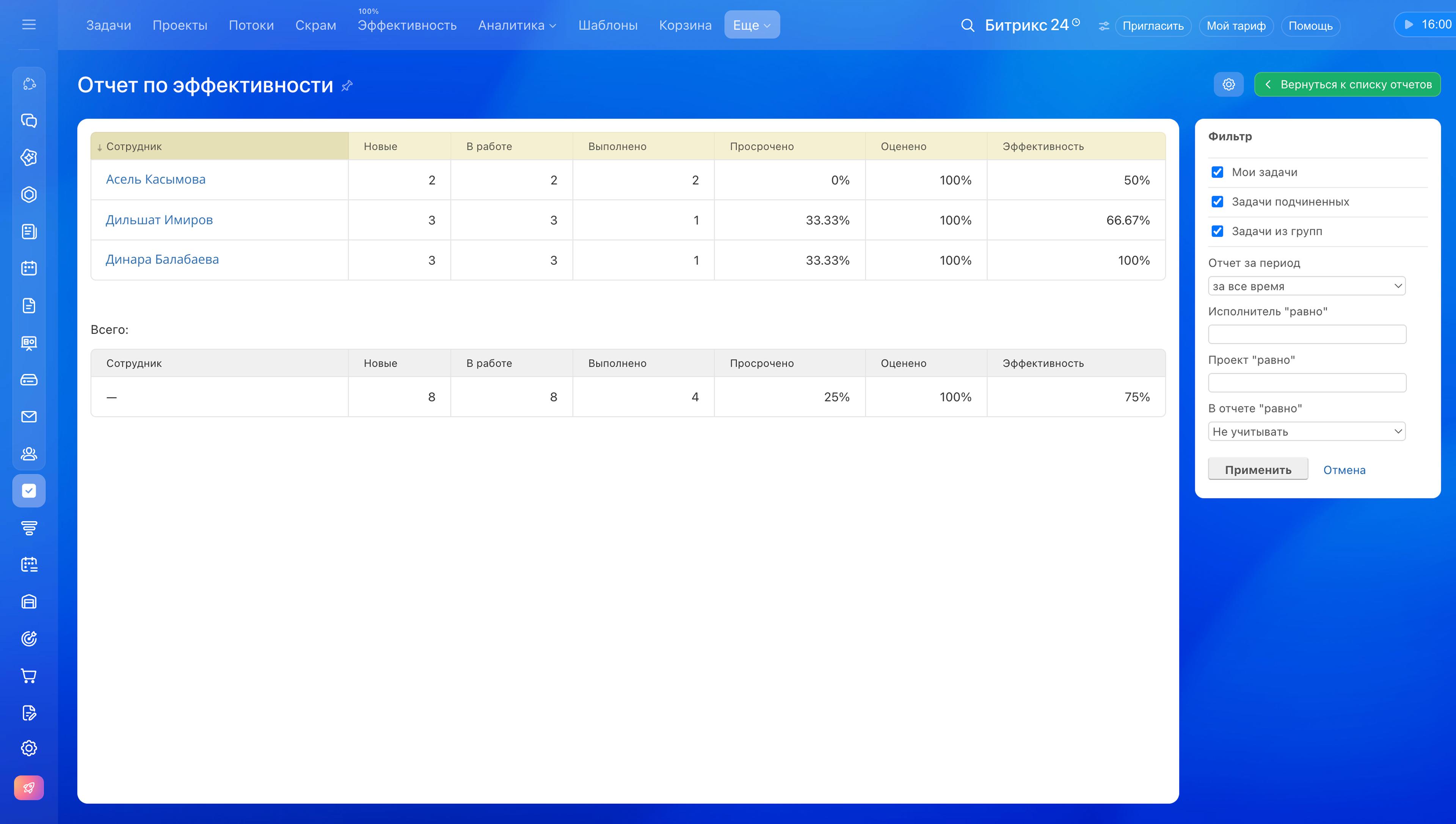Go to the Шаблоны tab
Screen dimensions: 1456x824
[x=608, y=25]
